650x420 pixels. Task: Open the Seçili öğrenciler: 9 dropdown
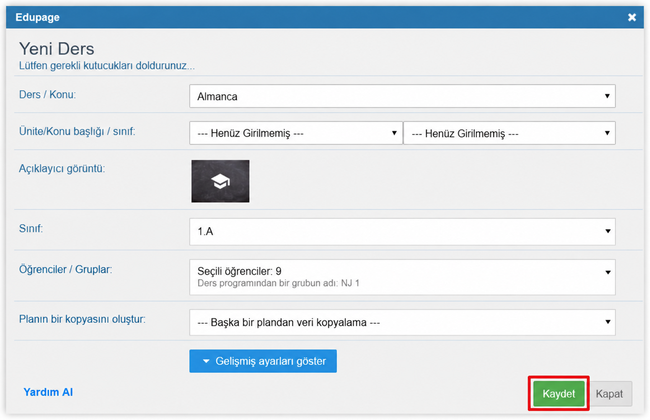402,277
